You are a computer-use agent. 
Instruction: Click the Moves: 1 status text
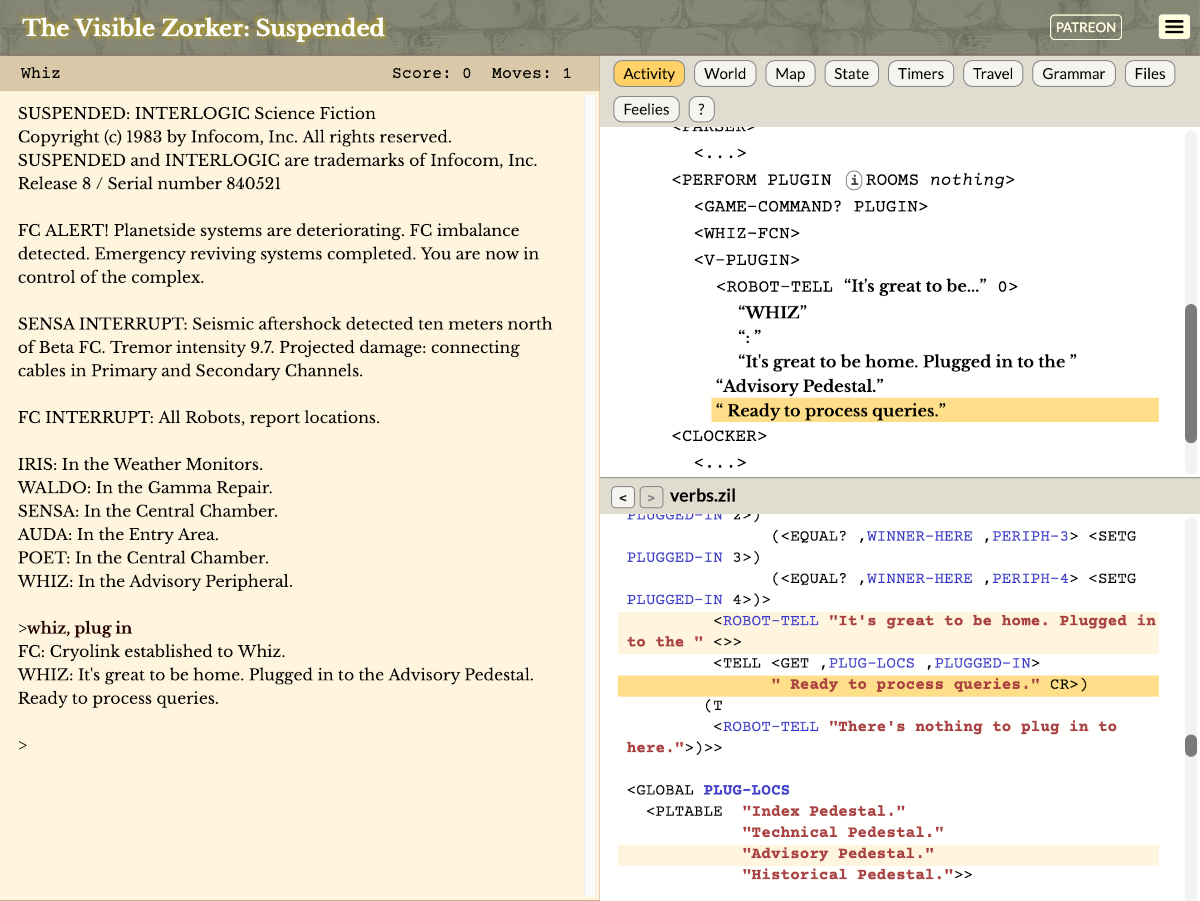[531, 73]
